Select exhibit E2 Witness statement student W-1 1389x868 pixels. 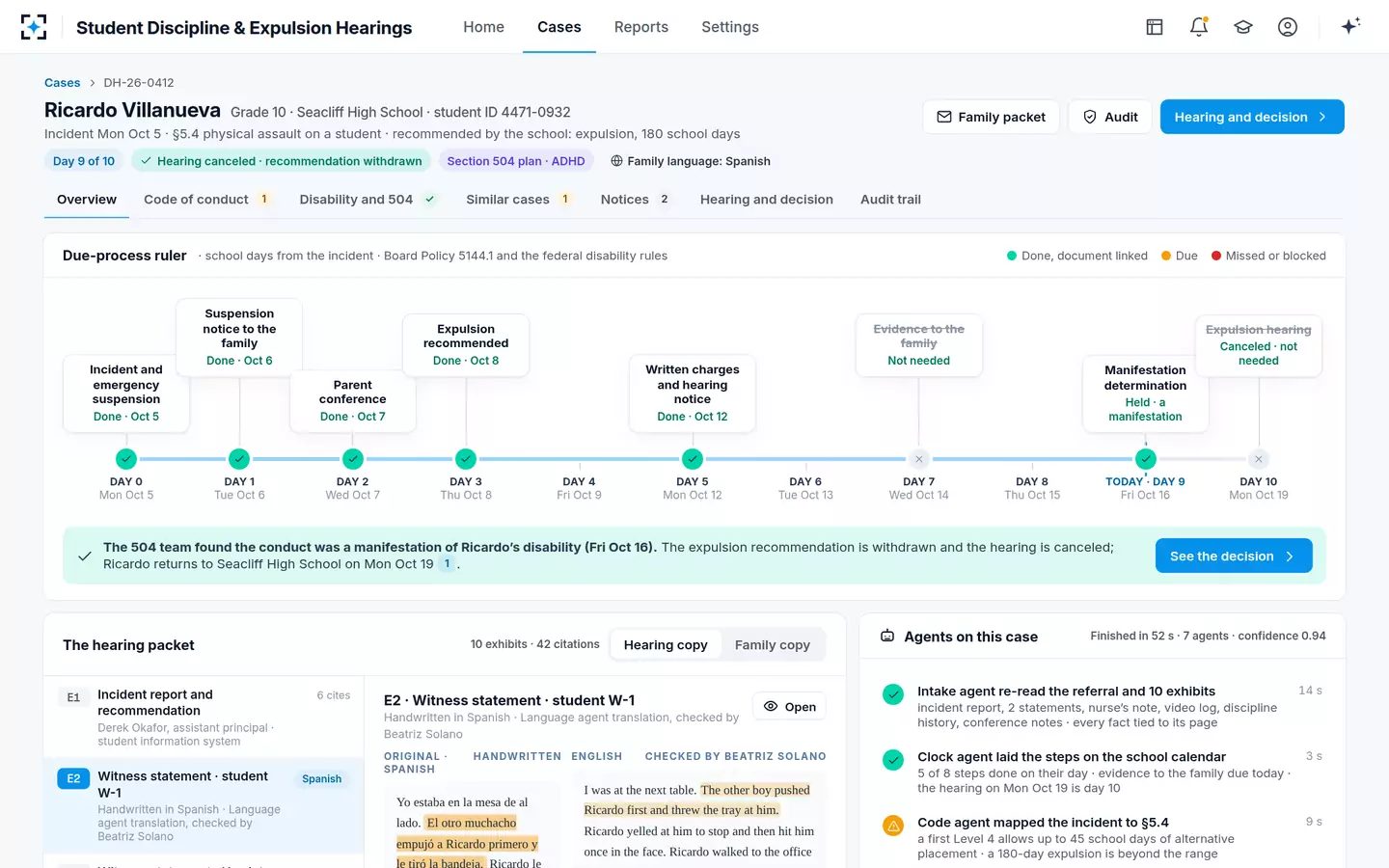[x=204, y=805]
